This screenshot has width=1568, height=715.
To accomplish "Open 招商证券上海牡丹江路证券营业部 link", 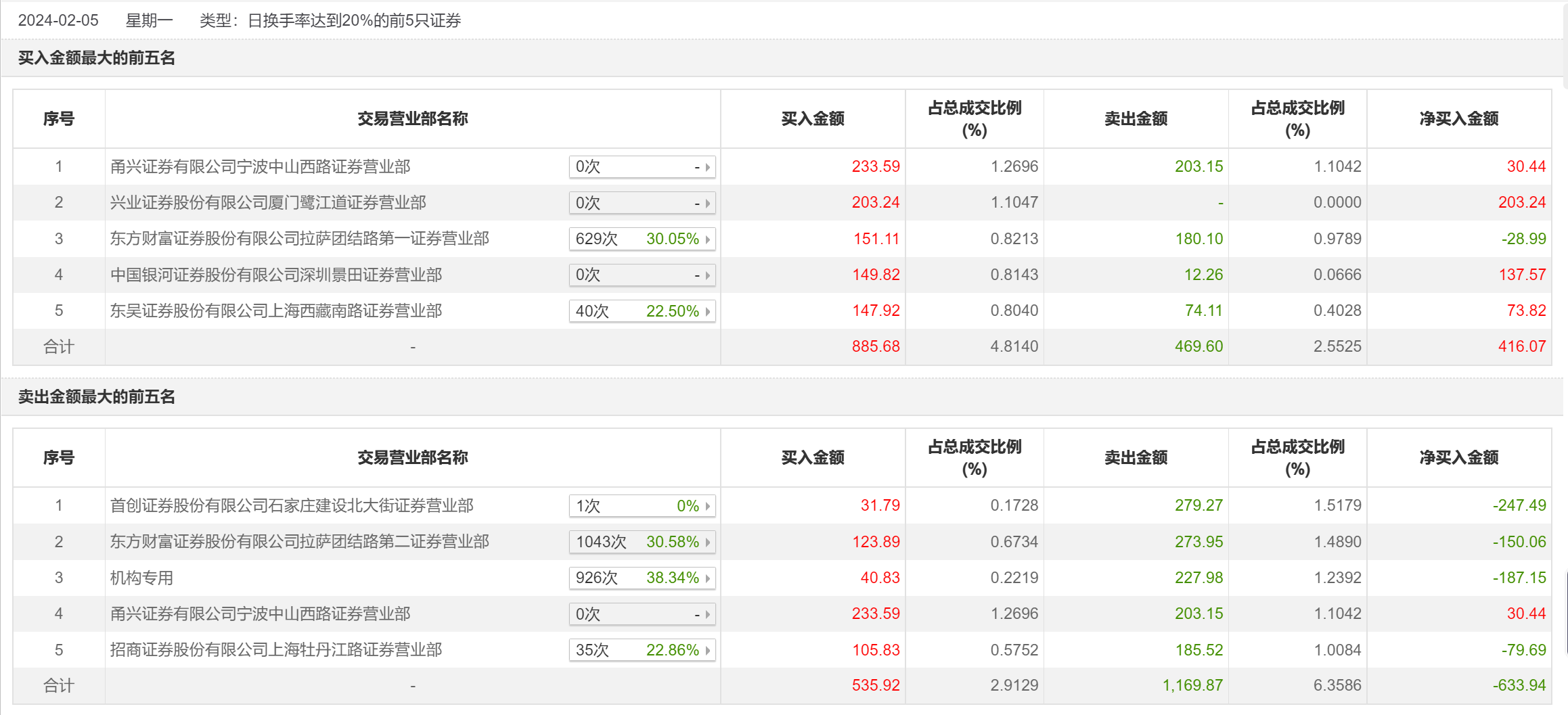I will [x=276, y=650].
